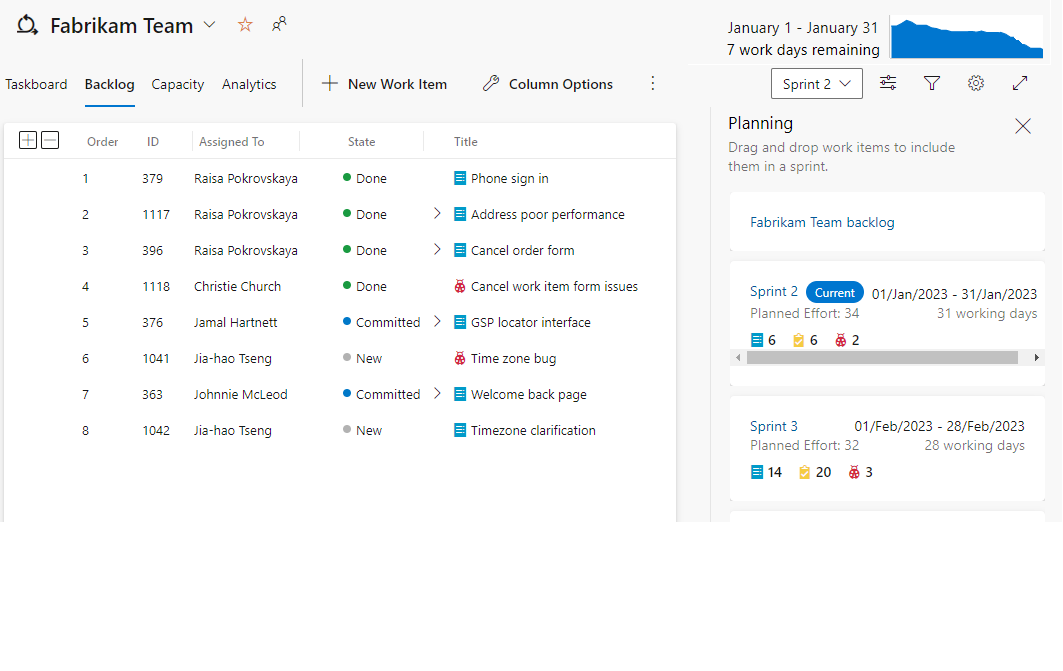Open backlog view options
Screen dimensions: 1063x671
tap(888, 84)
